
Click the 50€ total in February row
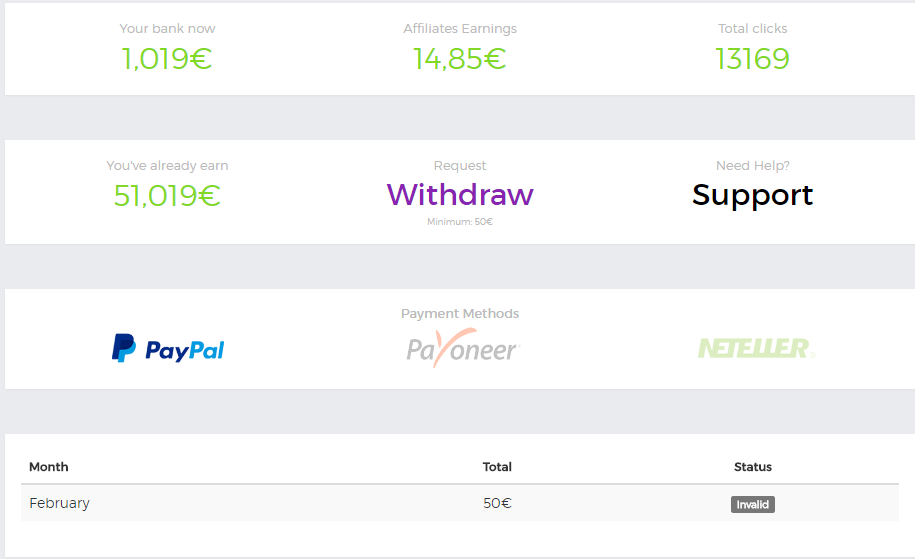tap(497, 503)
